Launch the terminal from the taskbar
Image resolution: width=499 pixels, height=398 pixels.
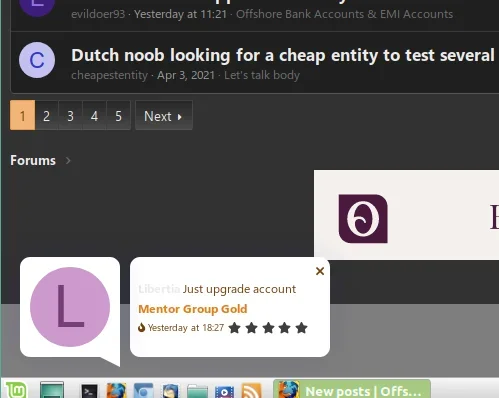(89, 391)
